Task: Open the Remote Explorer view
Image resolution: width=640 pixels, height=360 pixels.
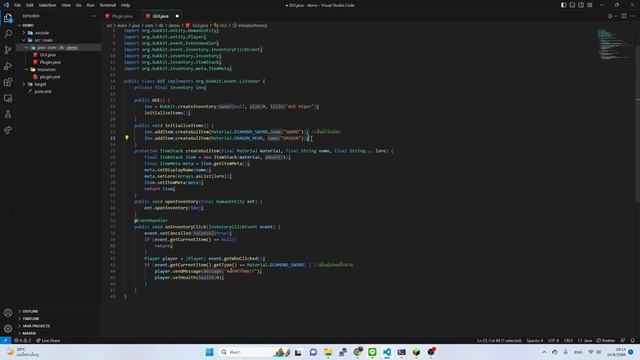Action: [8, 98]
